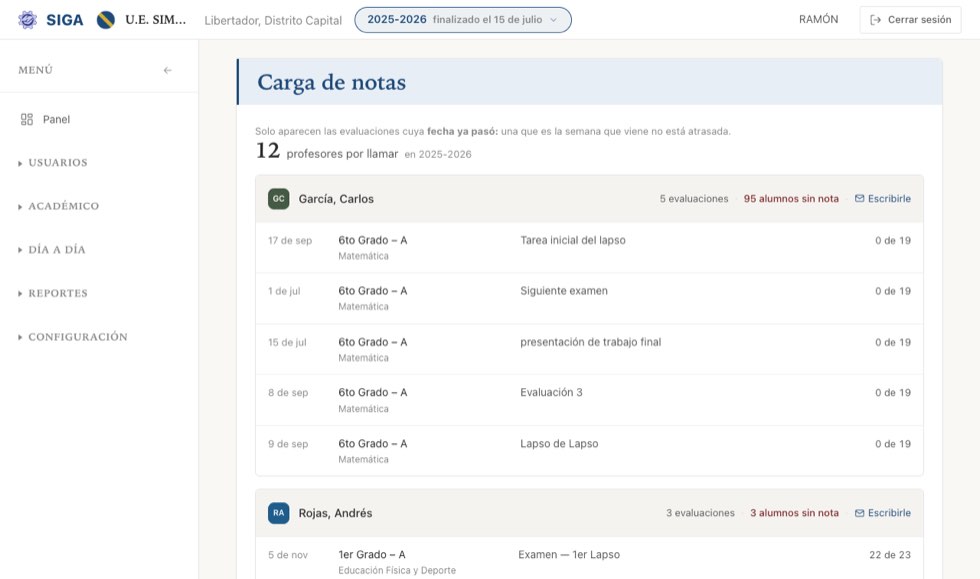Image resolution: width=980 pixels, height=579 pixels.
Task: Click 3 alumnos sin nota label
Action: tap(794, 513)
